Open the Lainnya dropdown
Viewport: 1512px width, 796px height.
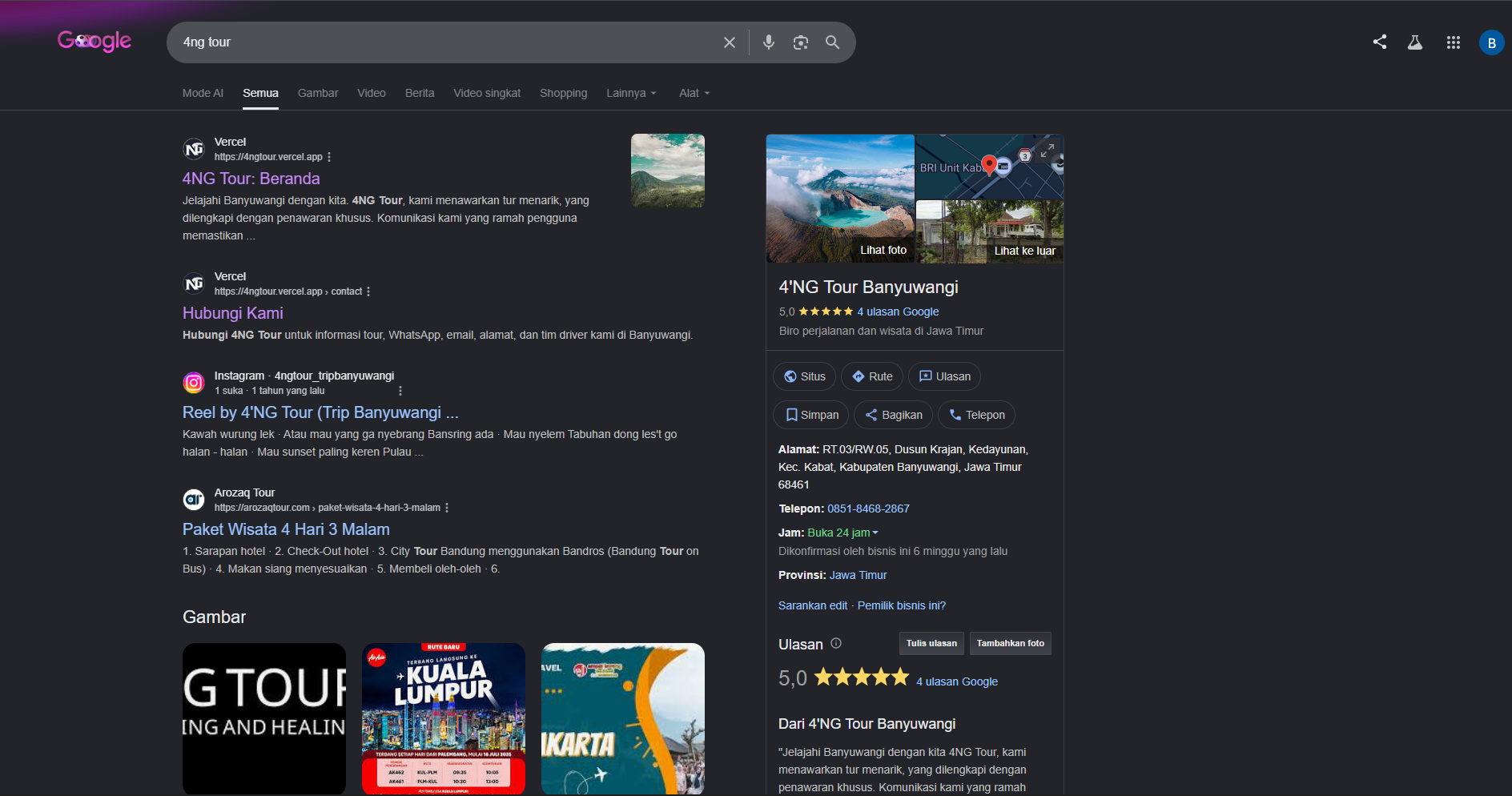[x=631, y=93]
